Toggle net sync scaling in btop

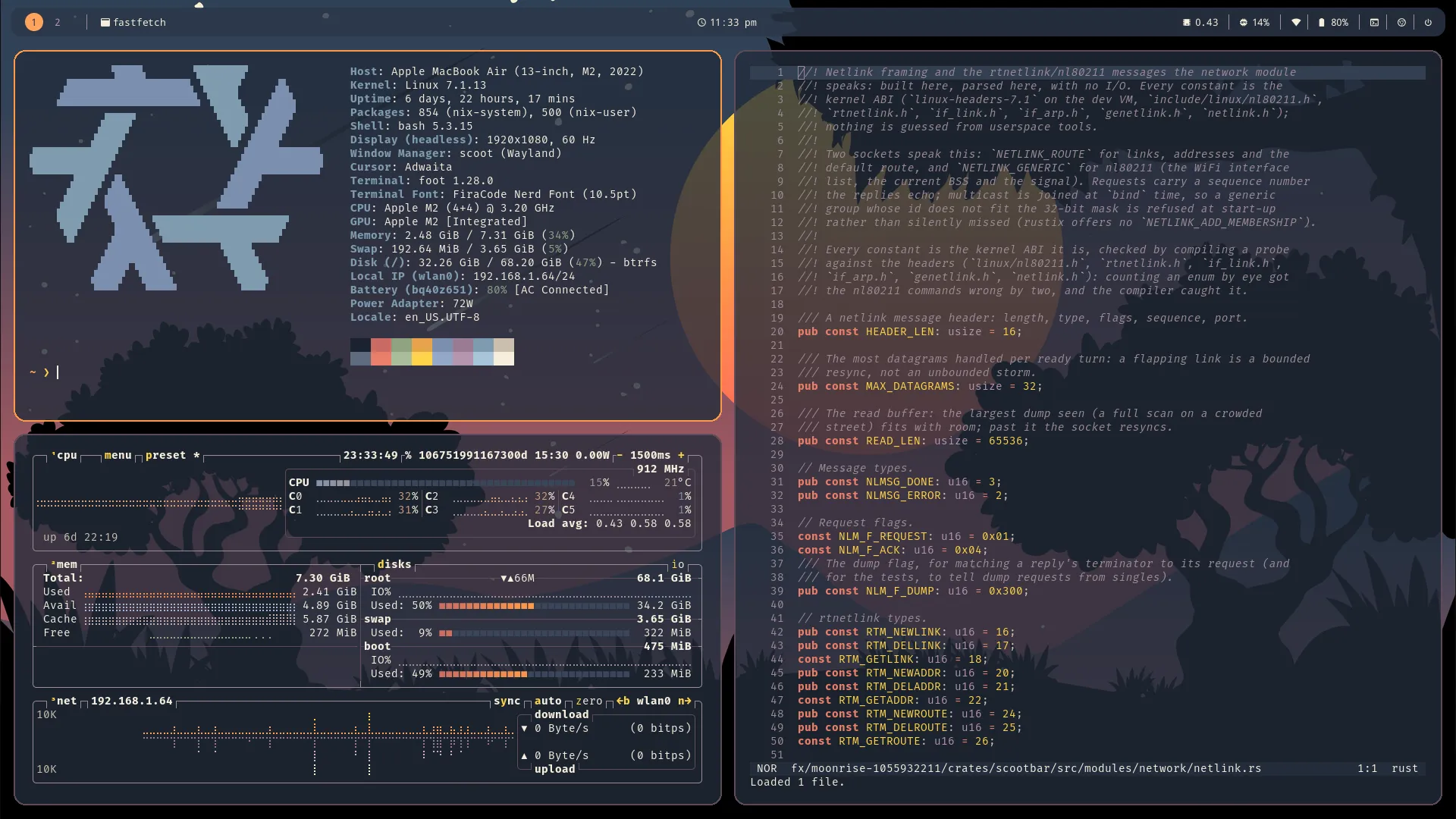507,701
